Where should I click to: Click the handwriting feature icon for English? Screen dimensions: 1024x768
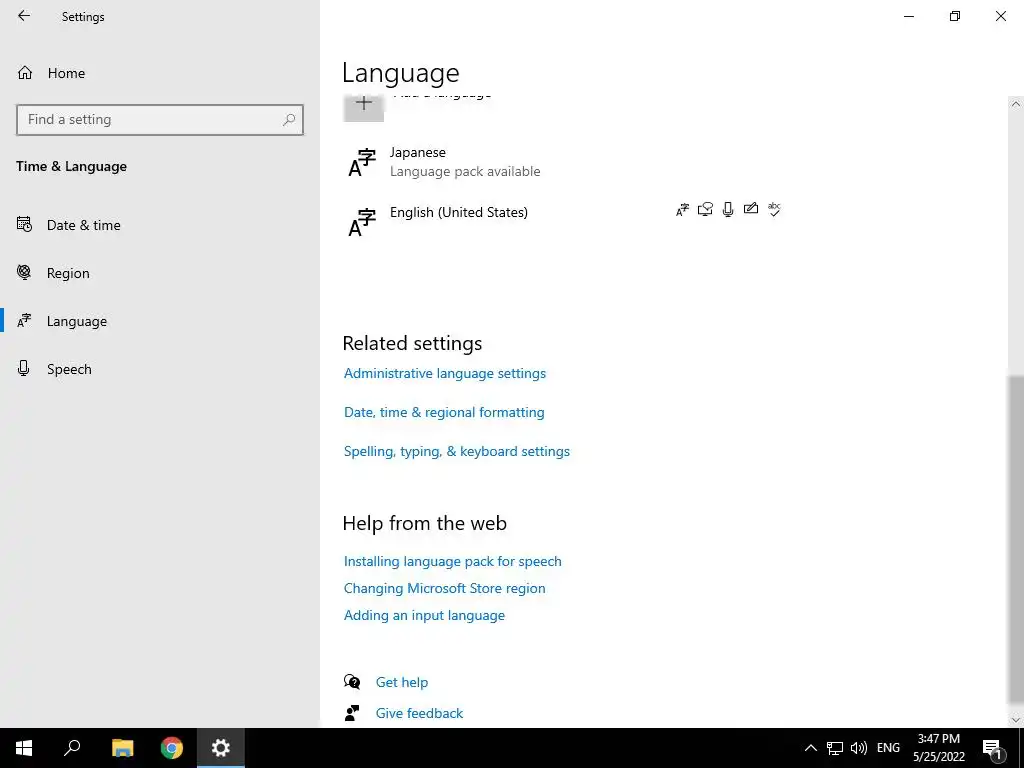(x=751, y=208)
